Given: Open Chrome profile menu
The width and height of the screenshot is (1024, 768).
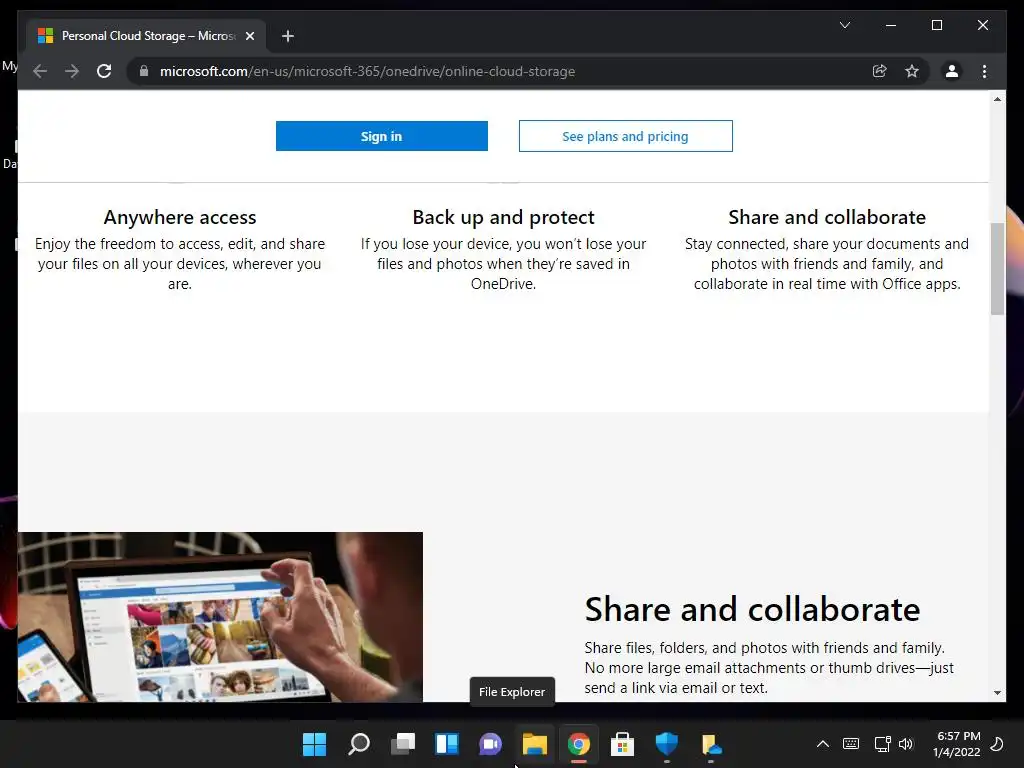Looking at the screenshot, I should pos(952,71).
